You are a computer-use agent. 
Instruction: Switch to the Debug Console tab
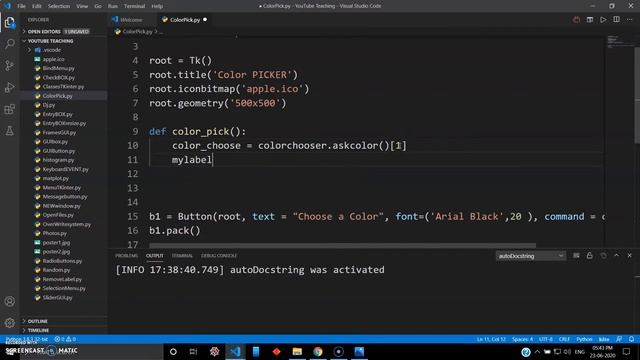click(219, 256)
